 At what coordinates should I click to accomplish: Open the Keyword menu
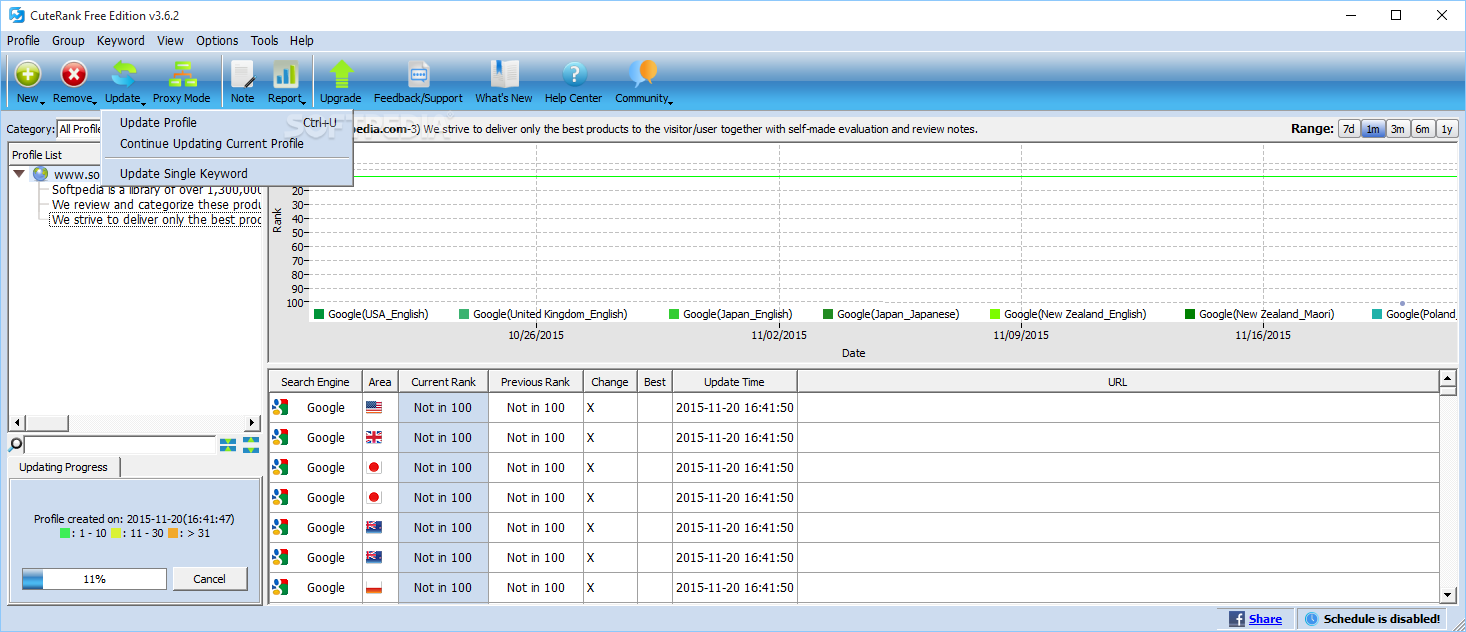tap(121, 41)
